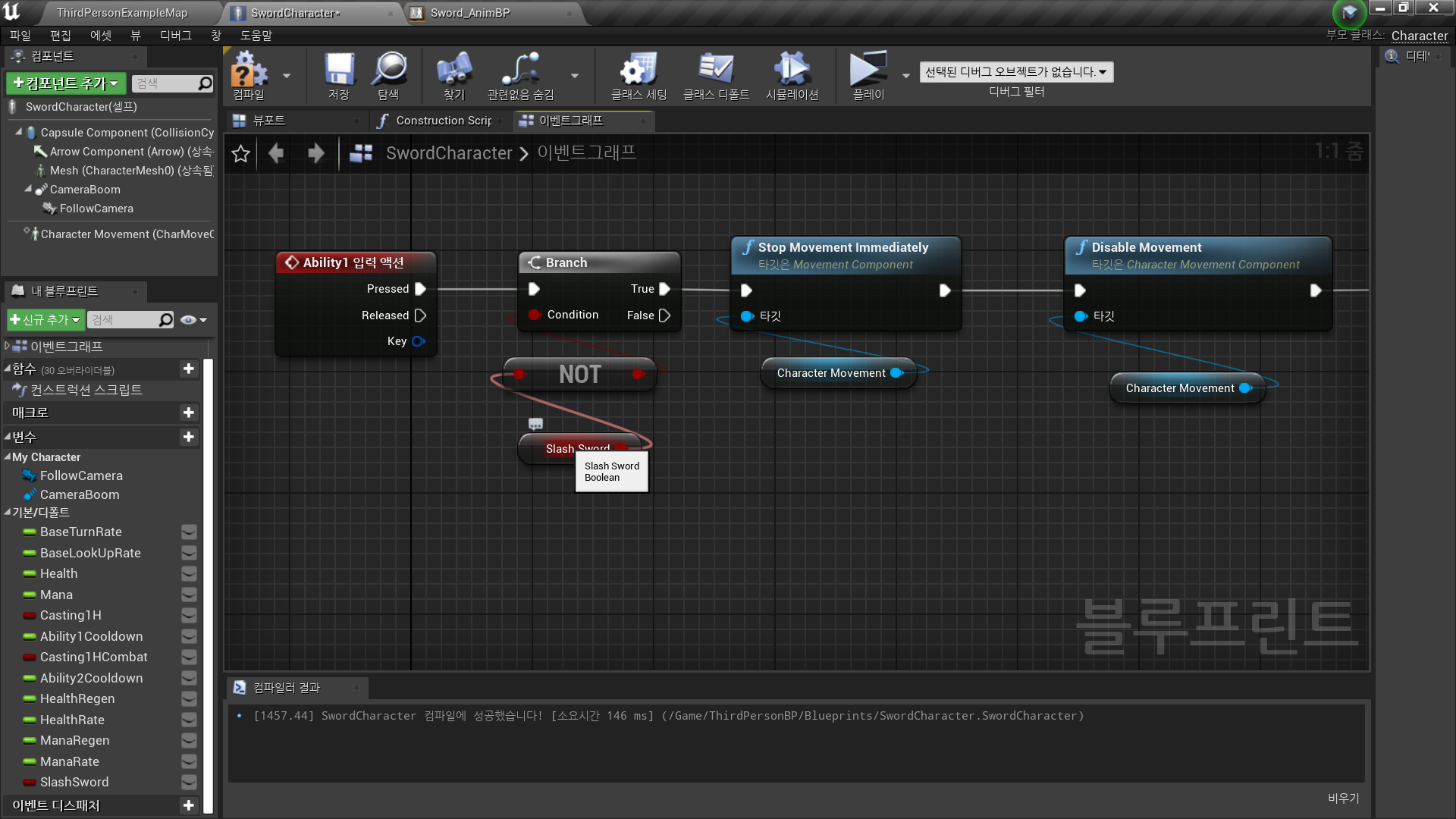Click the favorite star icon in graph
The width and height of the screenshot is (1456, 819).
[240, 154]
